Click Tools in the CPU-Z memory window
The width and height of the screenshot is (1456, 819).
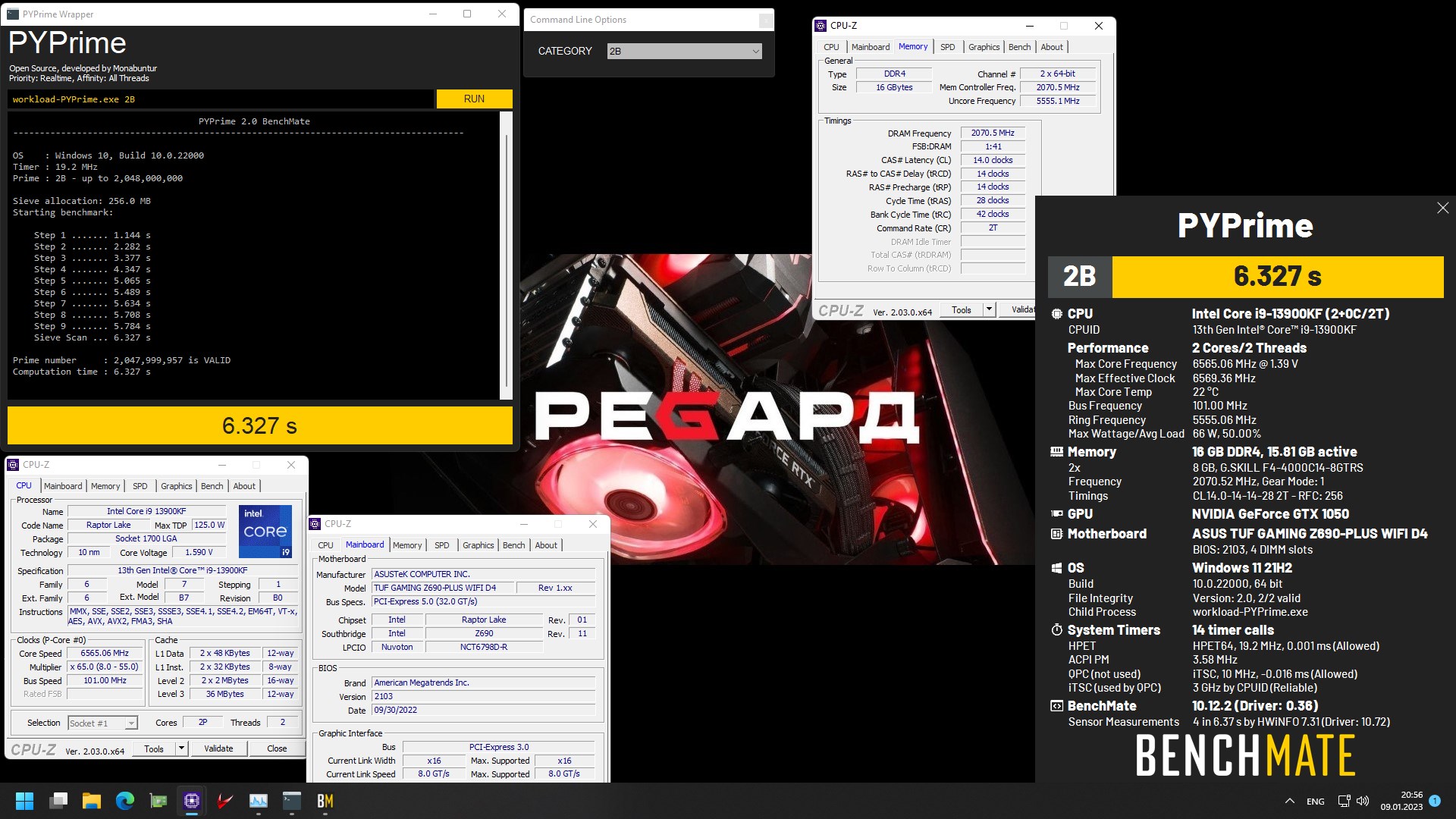click(962, 309)
